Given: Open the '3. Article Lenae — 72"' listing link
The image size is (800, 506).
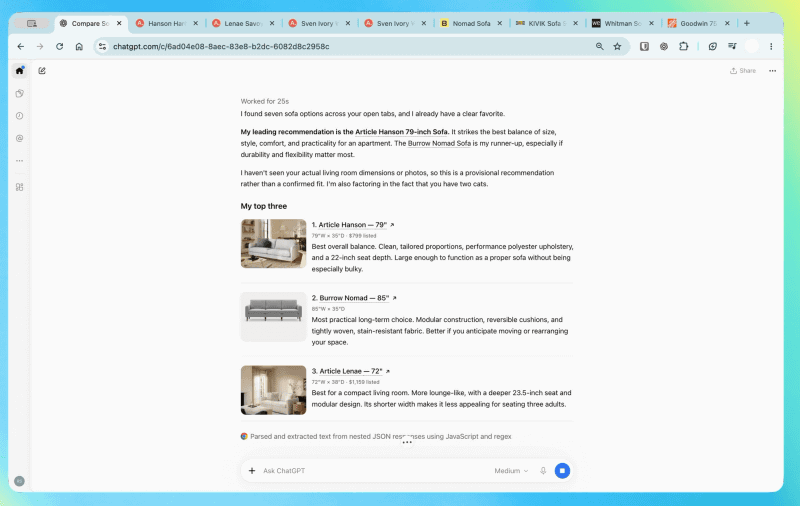Looking at the screenshot, I should [351, 371].
